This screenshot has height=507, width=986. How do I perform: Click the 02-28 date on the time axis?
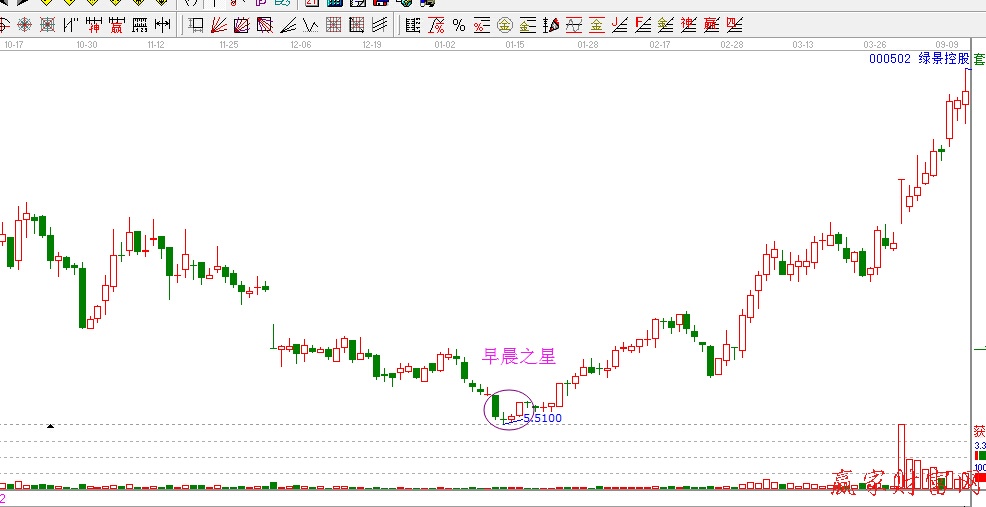click(x=731, y=44)
